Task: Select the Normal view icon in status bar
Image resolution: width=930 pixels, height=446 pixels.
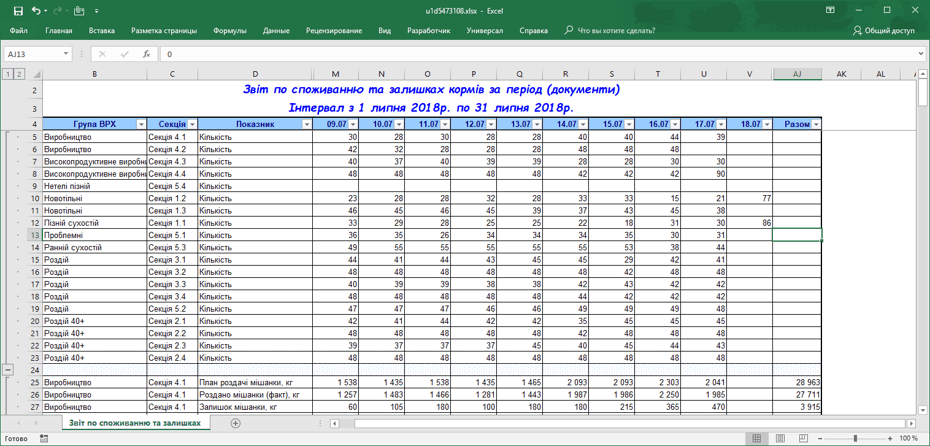Action: [x=757, y=438]
